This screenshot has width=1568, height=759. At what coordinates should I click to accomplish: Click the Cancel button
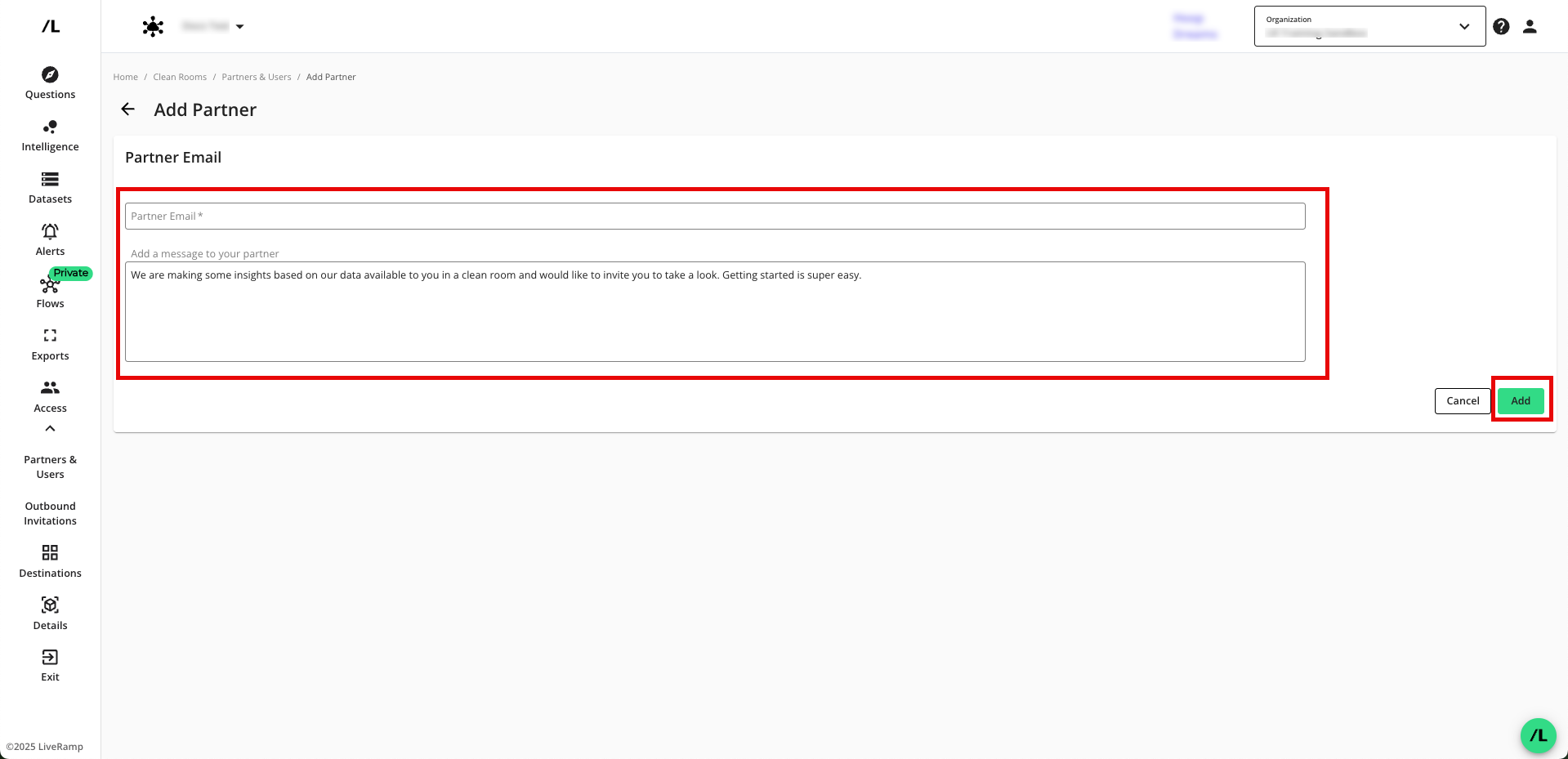[1462, 401]
